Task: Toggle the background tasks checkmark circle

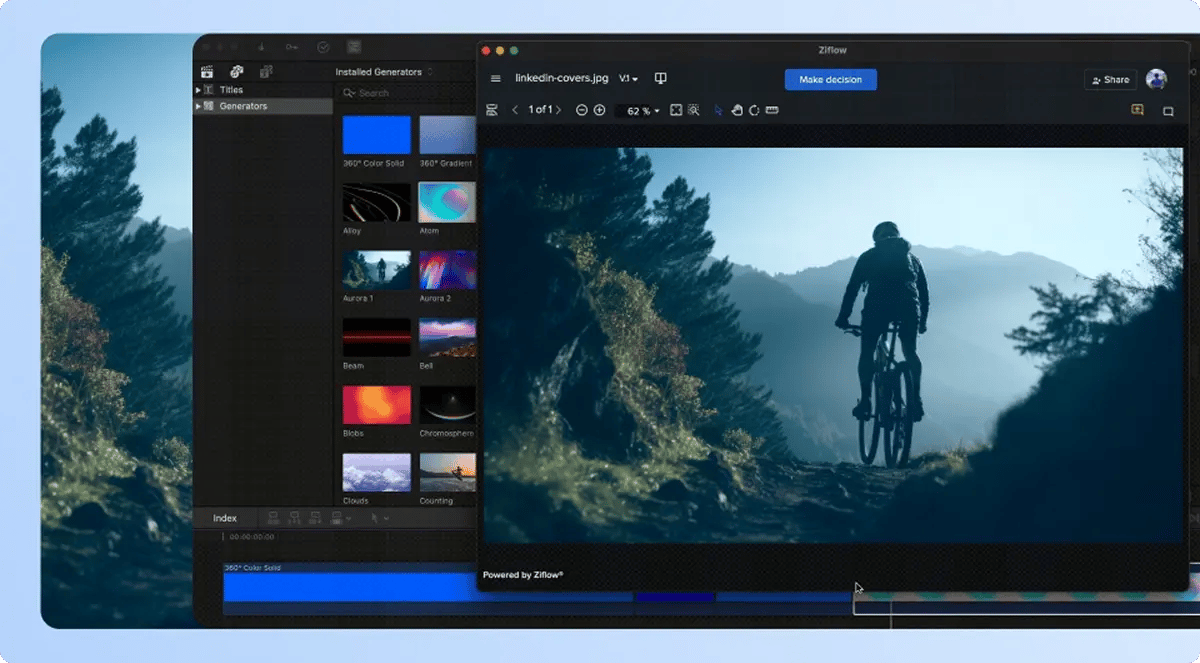Action: click(x=323, y=47)
